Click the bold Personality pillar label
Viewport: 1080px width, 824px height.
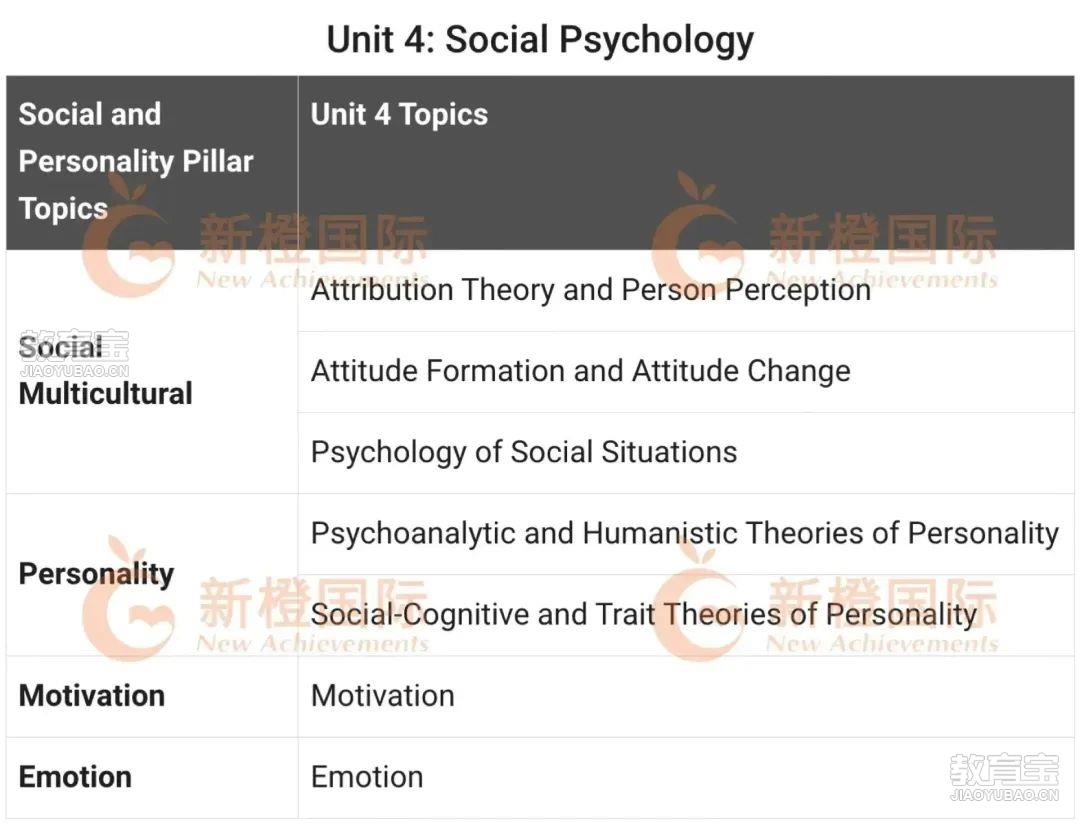(x=96, y=575)
